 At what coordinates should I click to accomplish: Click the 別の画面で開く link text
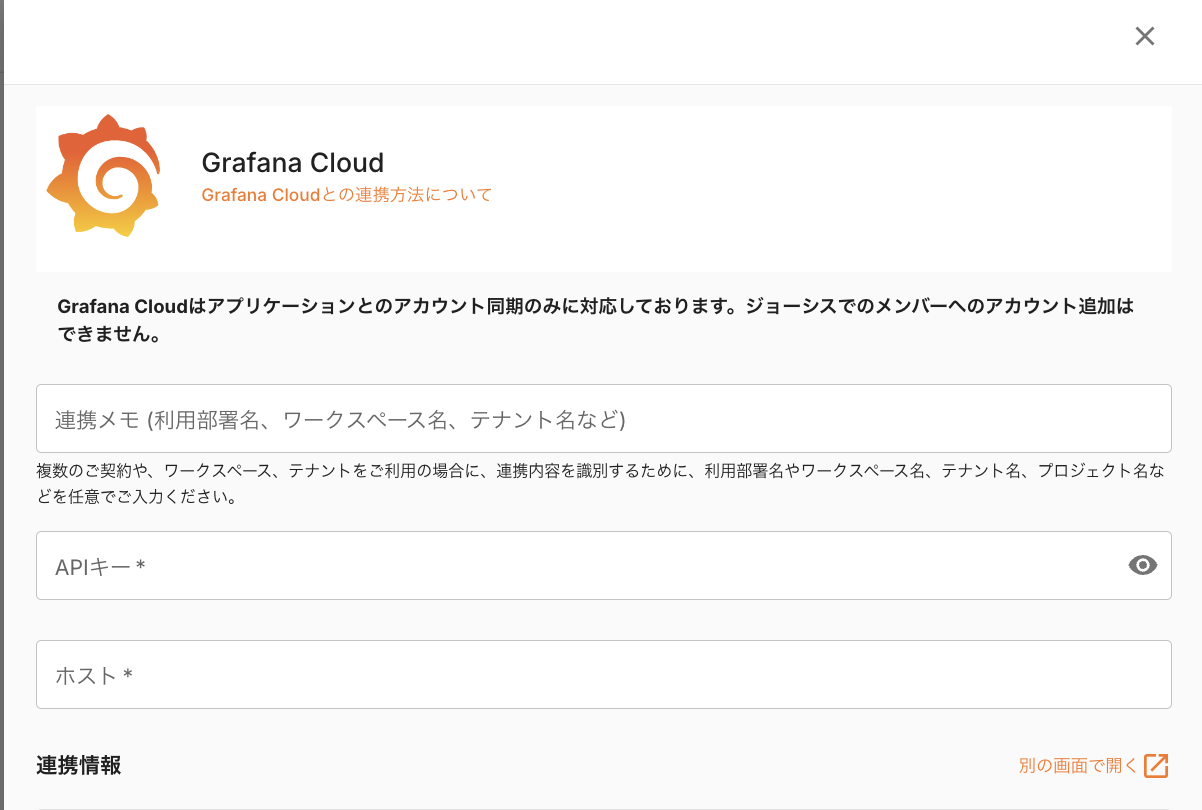click(1078, 766)
